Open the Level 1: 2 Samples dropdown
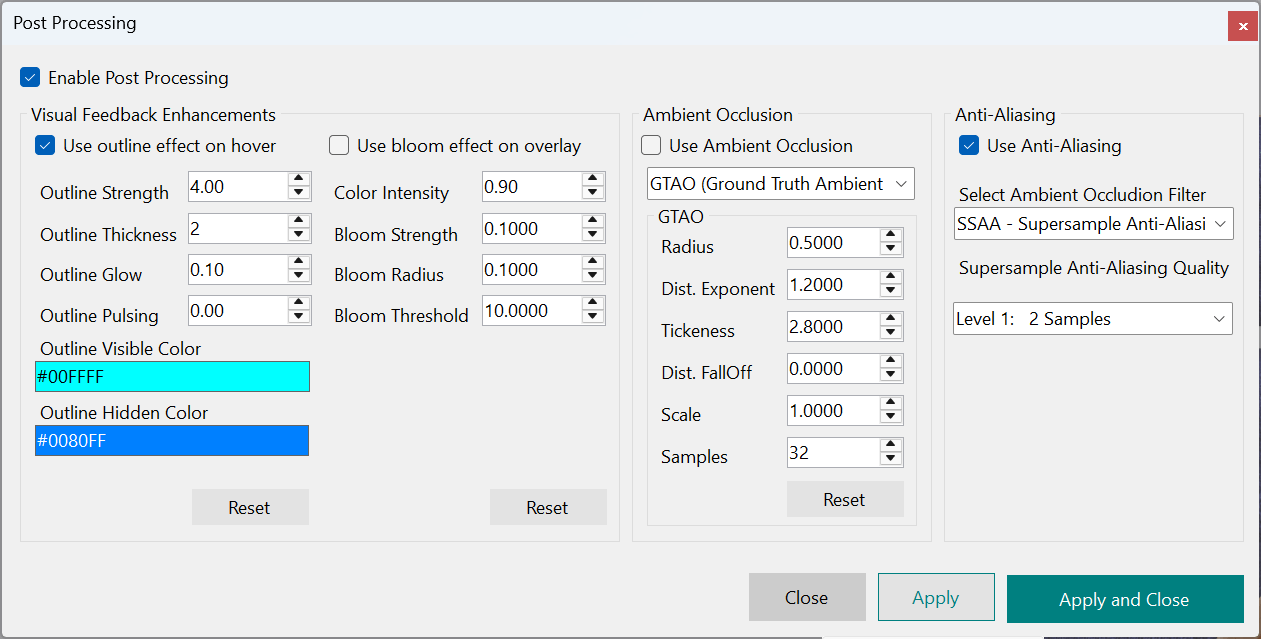The image size is (1261, 639). [1092, 319]
